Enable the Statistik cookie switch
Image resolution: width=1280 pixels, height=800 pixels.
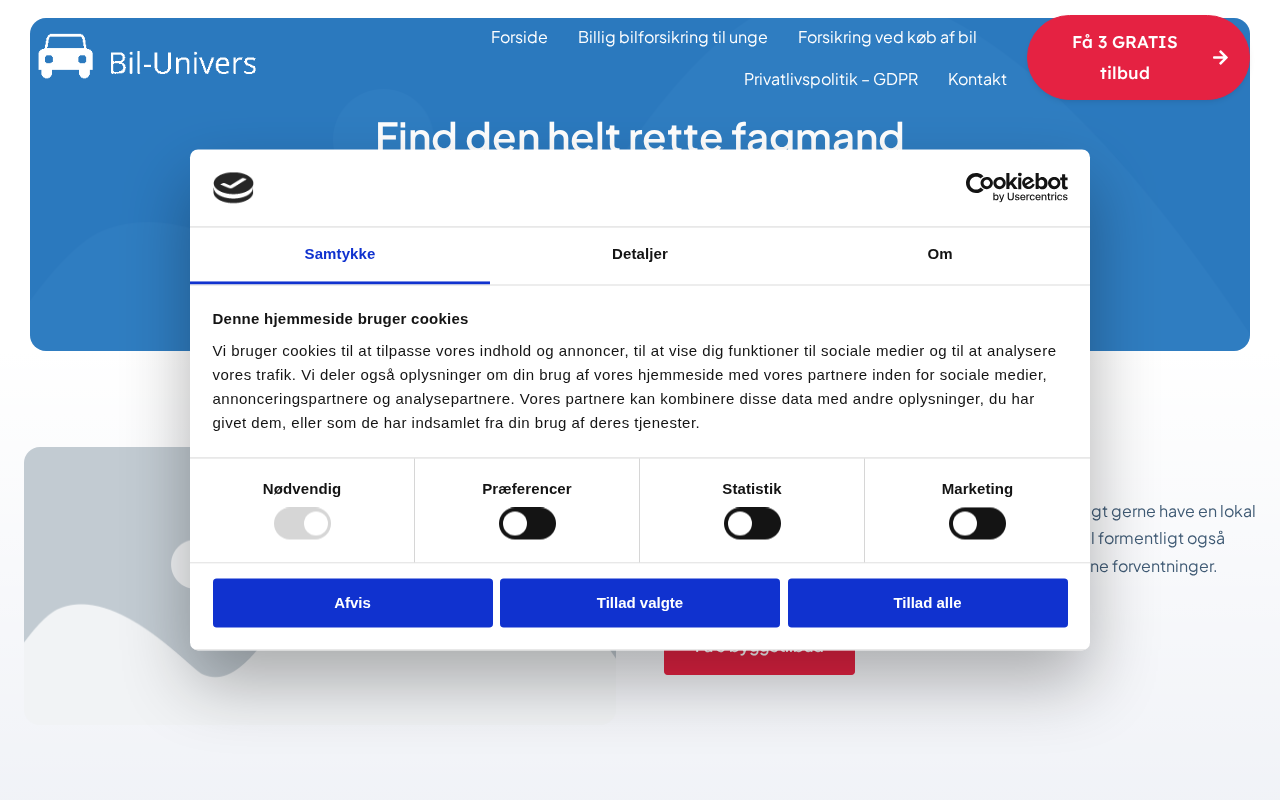pos(752,523)
